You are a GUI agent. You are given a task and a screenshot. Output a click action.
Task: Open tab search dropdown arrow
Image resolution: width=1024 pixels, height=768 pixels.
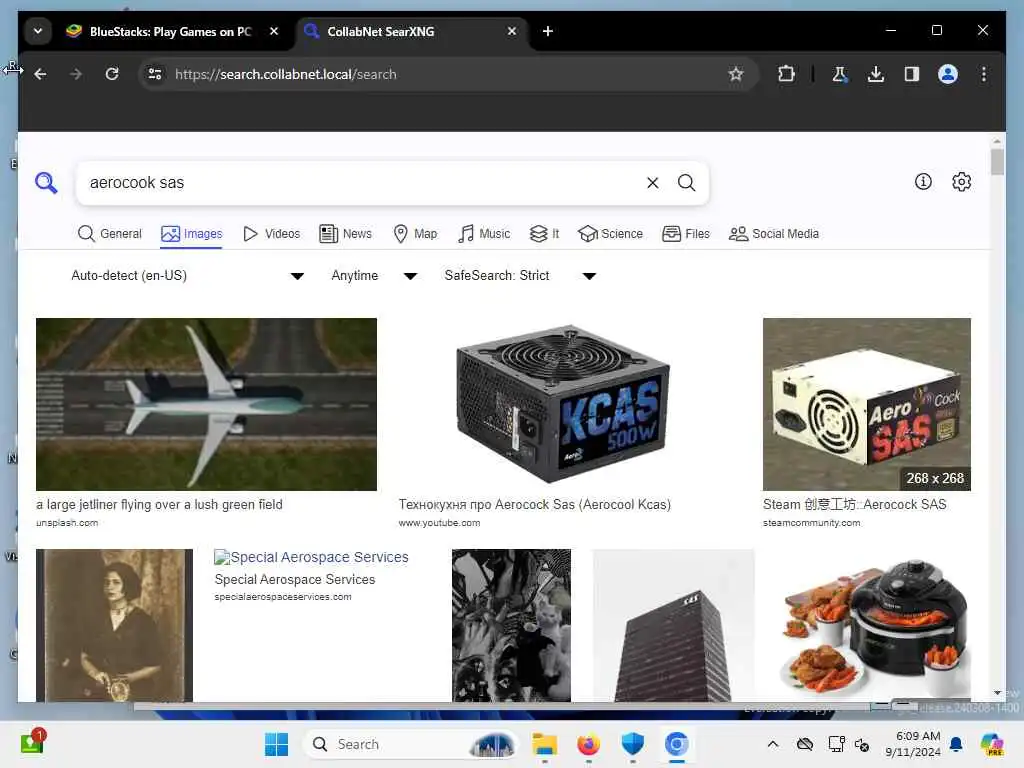point(38,31)
